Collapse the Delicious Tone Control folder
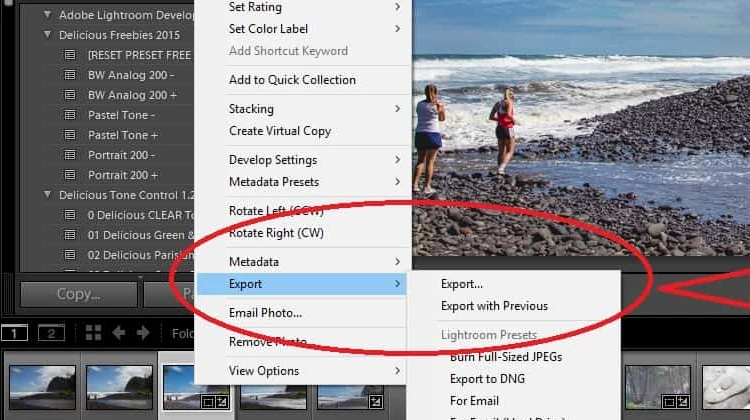This screenshot has width=750, height=420. (x=47, y=195)
